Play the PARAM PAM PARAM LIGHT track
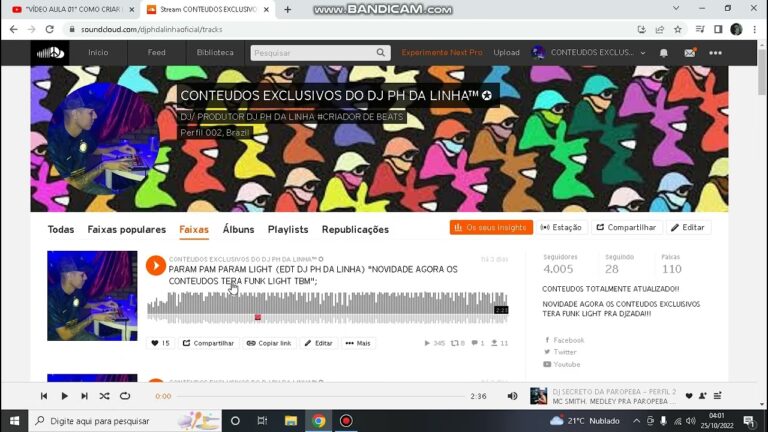Screen dimensions: 768x432 (x=156, y=265)
